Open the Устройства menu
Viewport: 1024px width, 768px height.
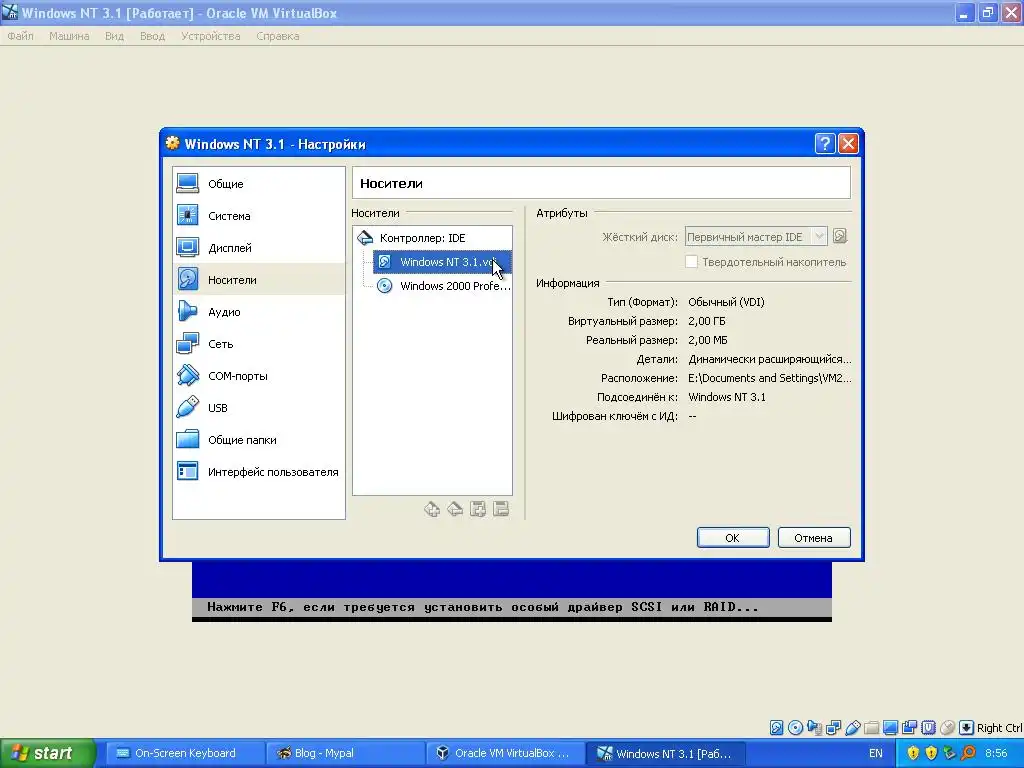(x=210, y=36)
